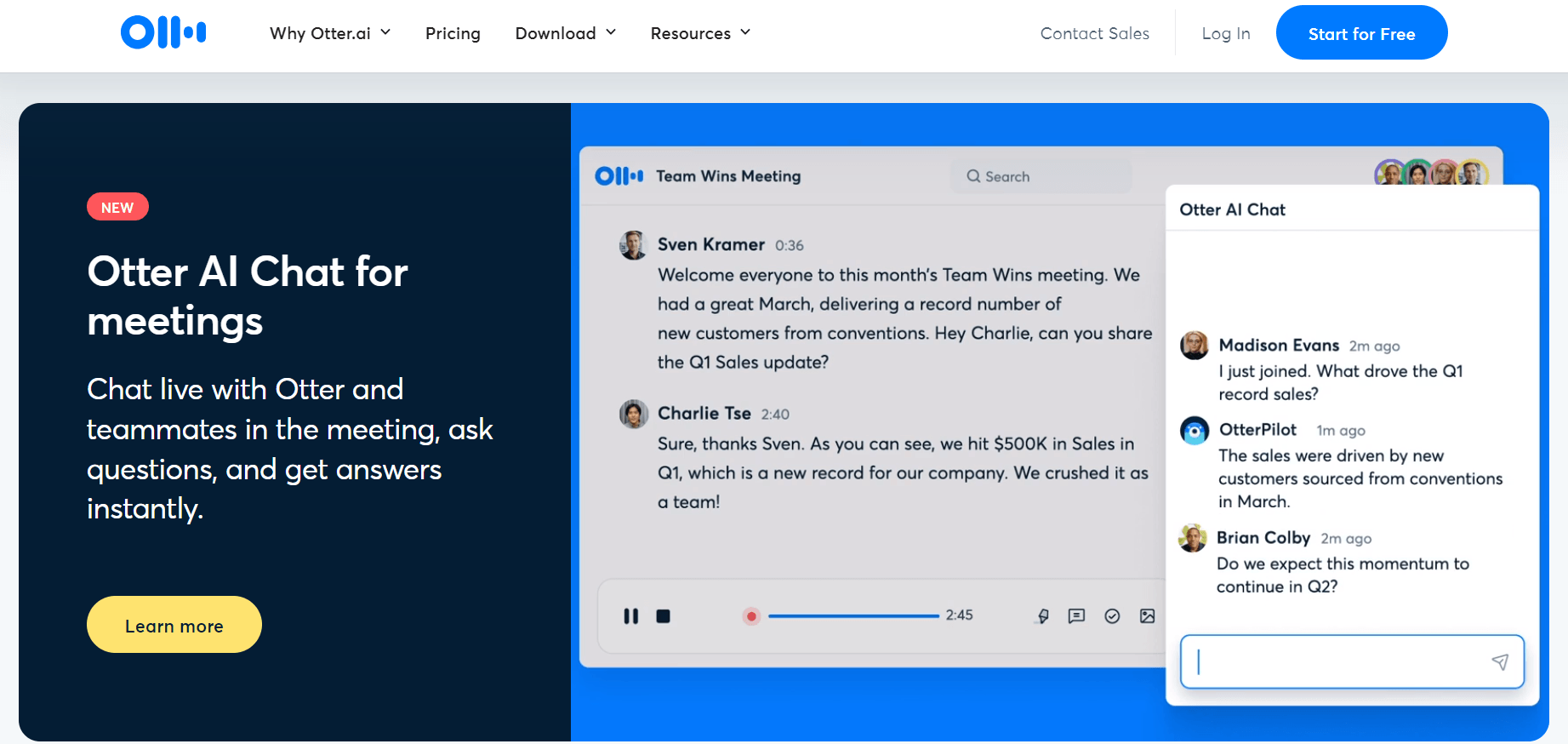Click the Otter AI Chat panel heading
Screen dimensions: 1568x744
coord(1232,209)
